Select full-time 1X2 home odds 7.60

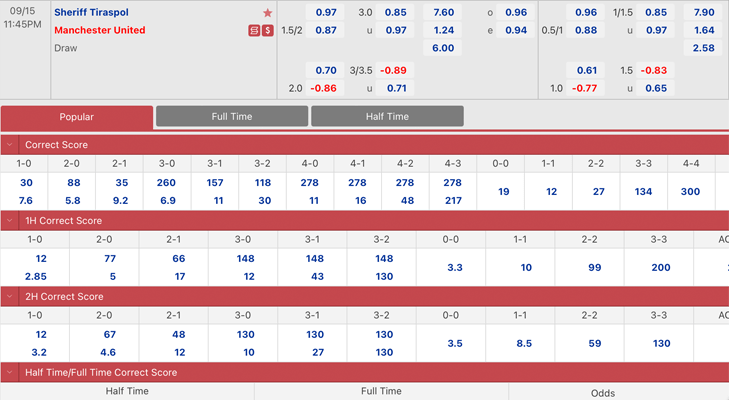point(443,13)
